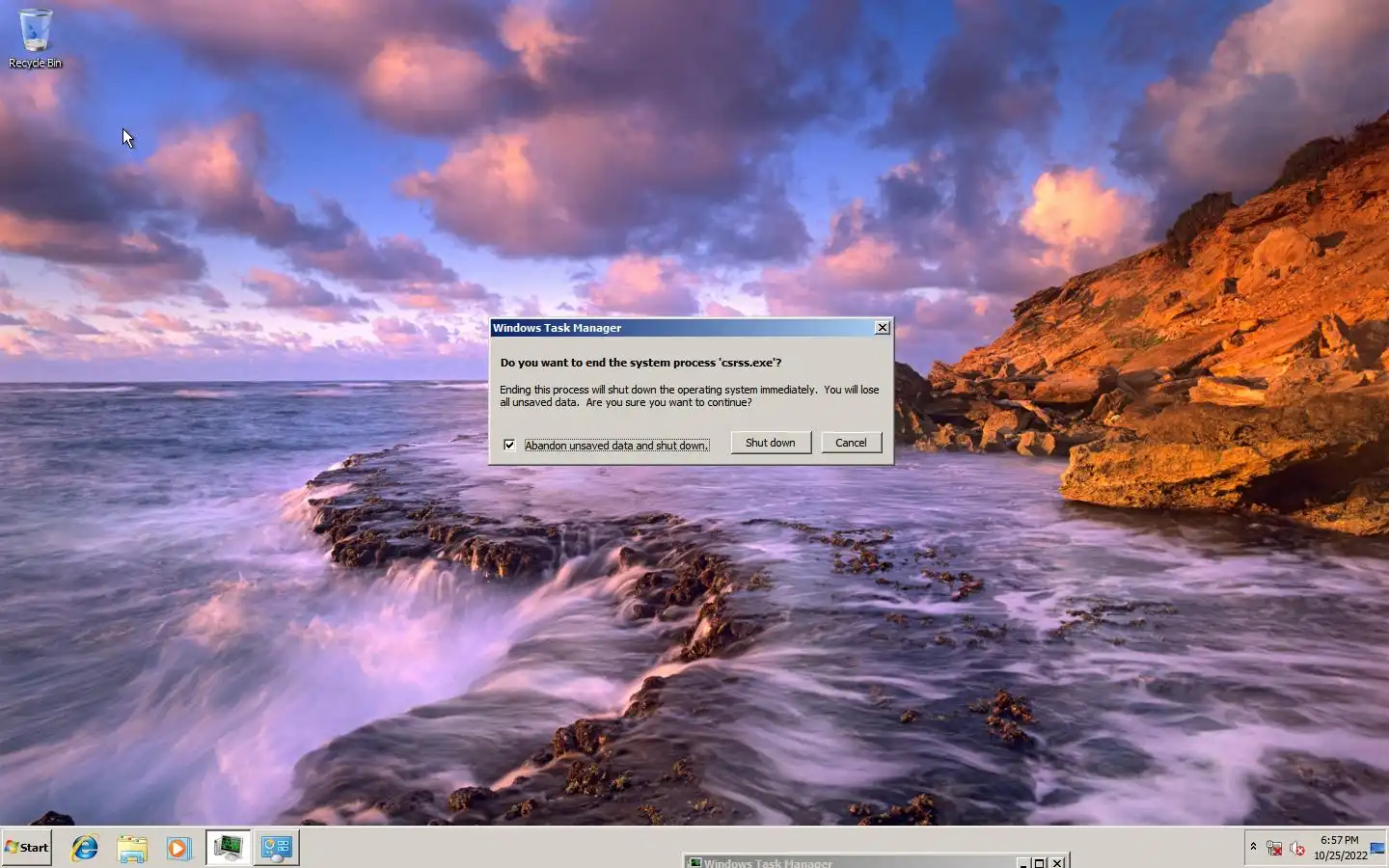Launch Internet Explorer from the taskbar
1389x868 pixels.
coord(85,848)
